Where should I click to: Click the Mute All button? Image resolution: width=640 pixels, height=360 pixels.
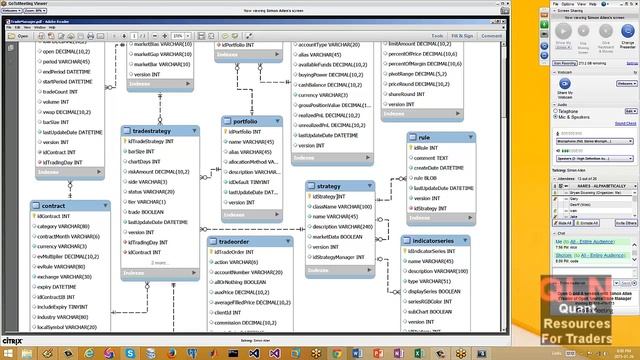(x=563, y=223)
